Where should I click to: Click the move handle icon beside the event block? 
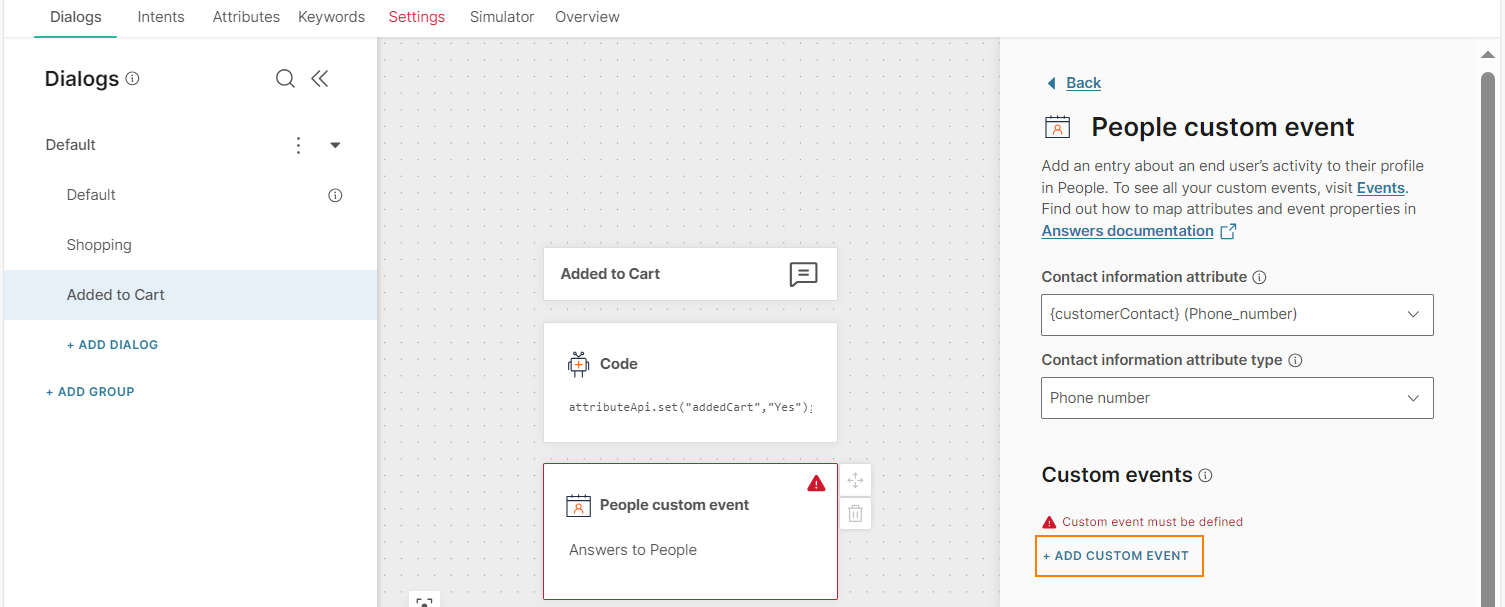(855, 480)
